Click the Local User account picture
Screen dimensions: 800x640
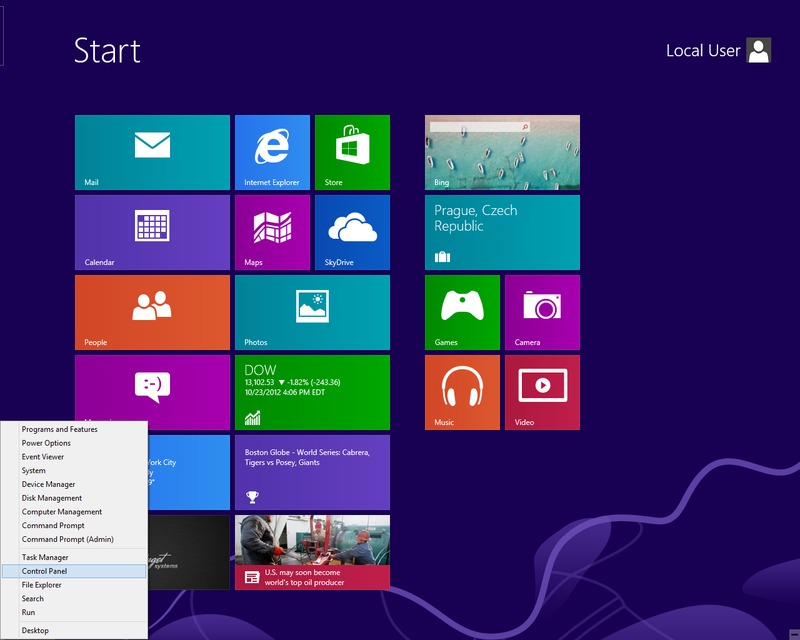(759, 51)
